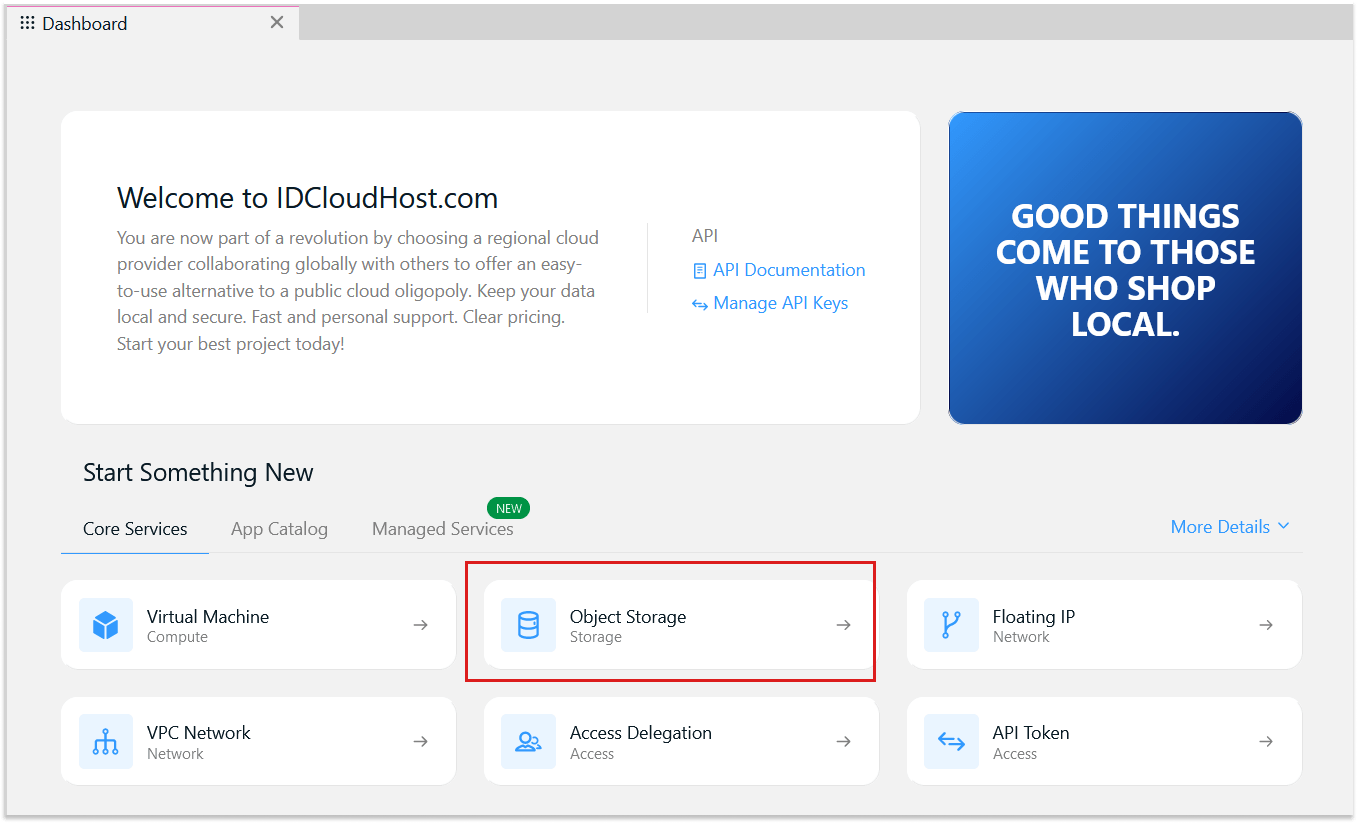Click the Shop Local promotional banner
1357x823 pixels.
click(x=1125, y=268)
